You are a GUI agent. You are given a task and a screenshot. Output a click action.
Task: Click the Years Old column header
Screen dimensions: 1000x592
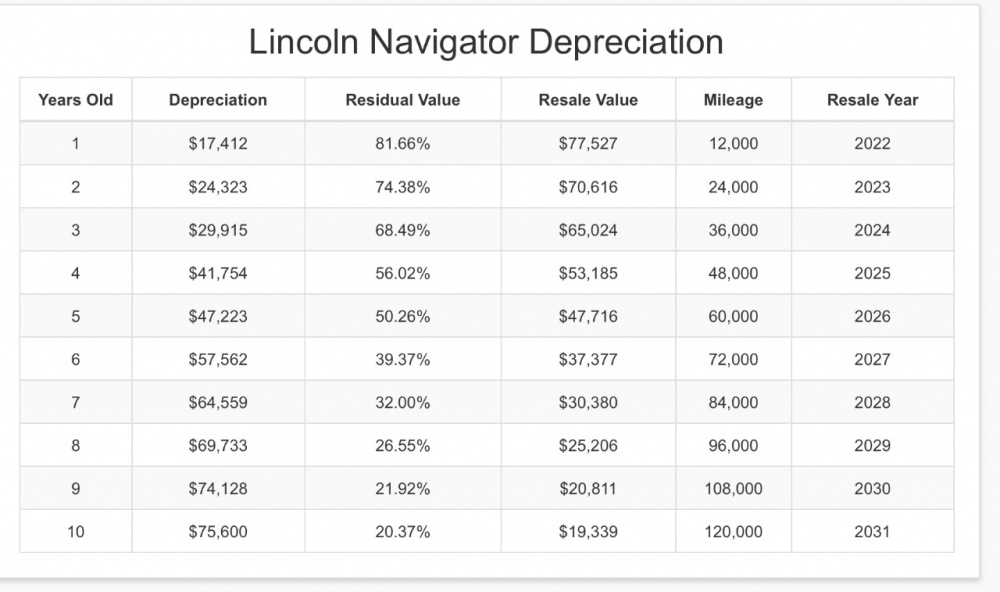pyautogui.click(x=76, y=100)
